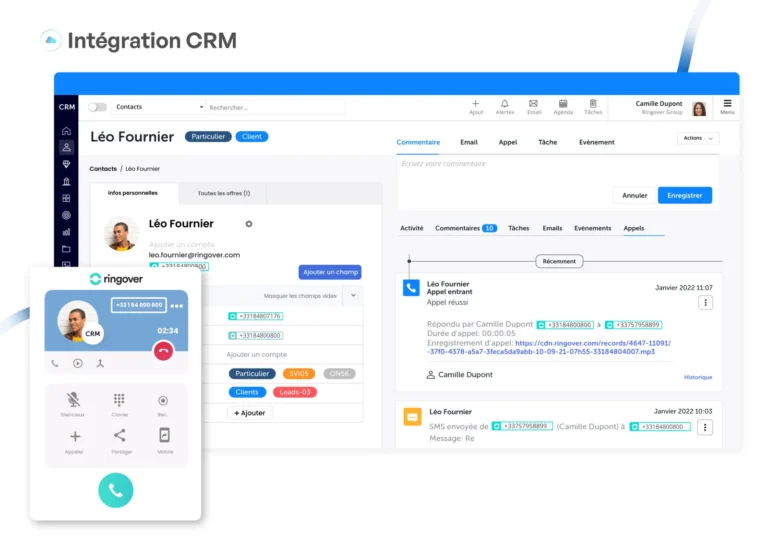Click the Leads-03 red tag
The image size is (768, 549).
pos(295,392)
